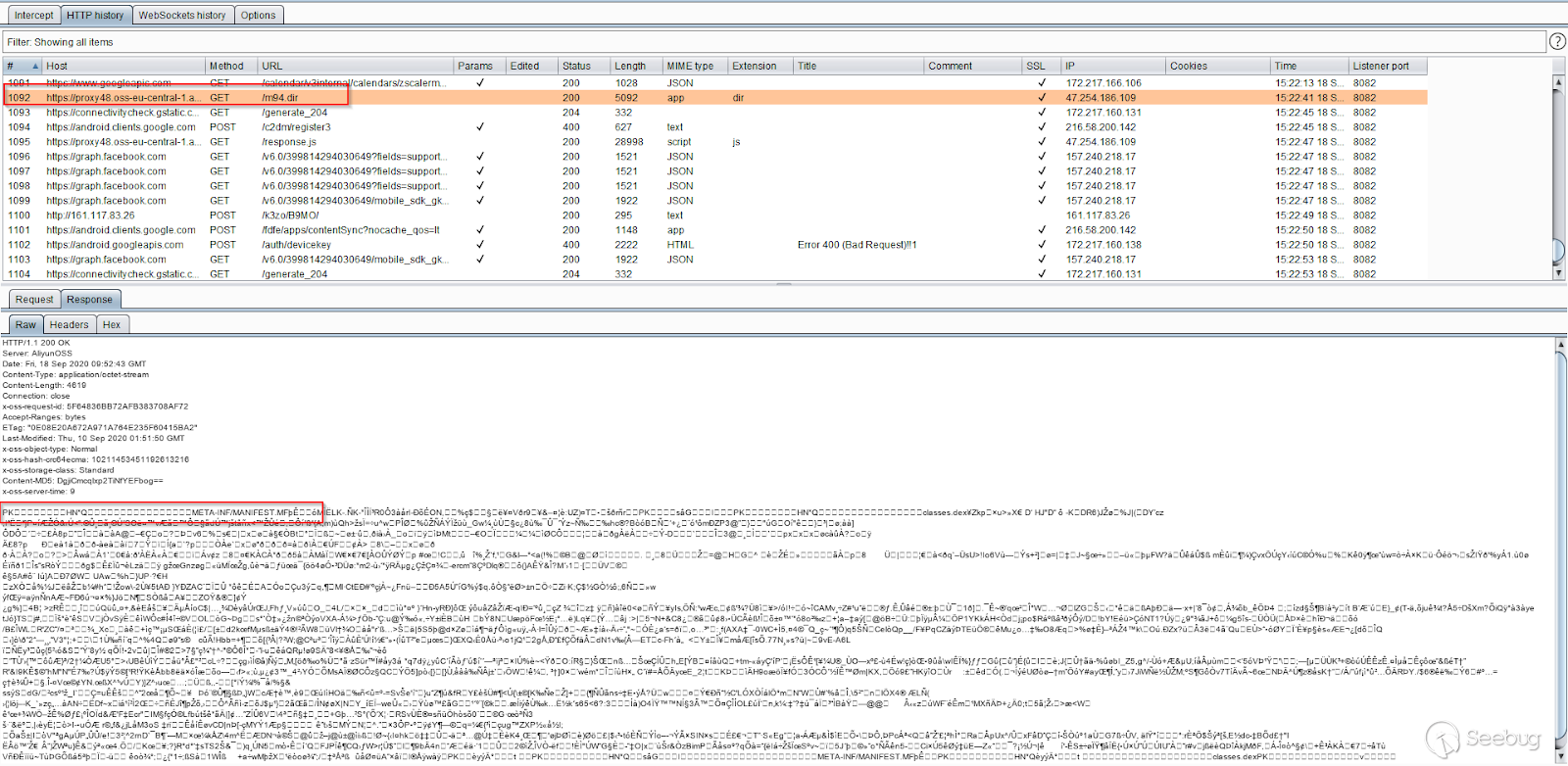Click Params checkmark for request 1094

[x=479, y=127]
